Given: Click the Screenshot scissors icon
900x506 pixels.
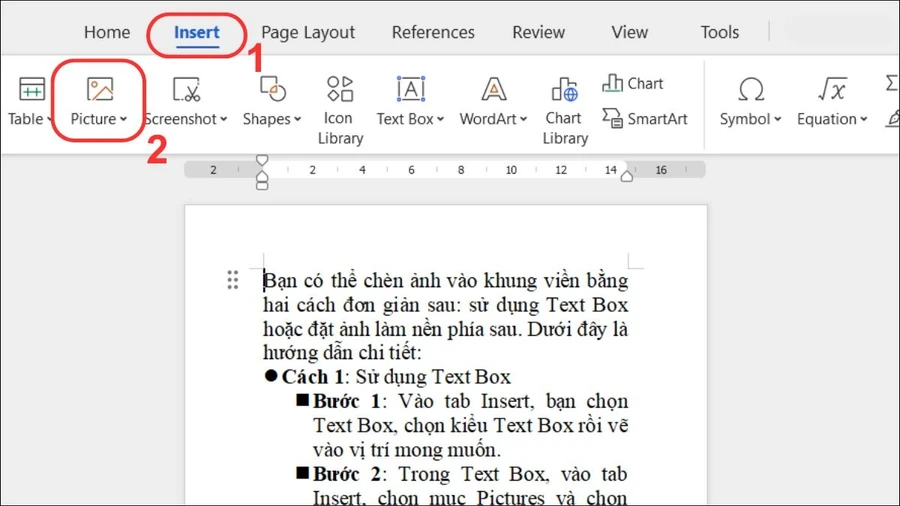Looking at the screenshot, I should [186, 89].
